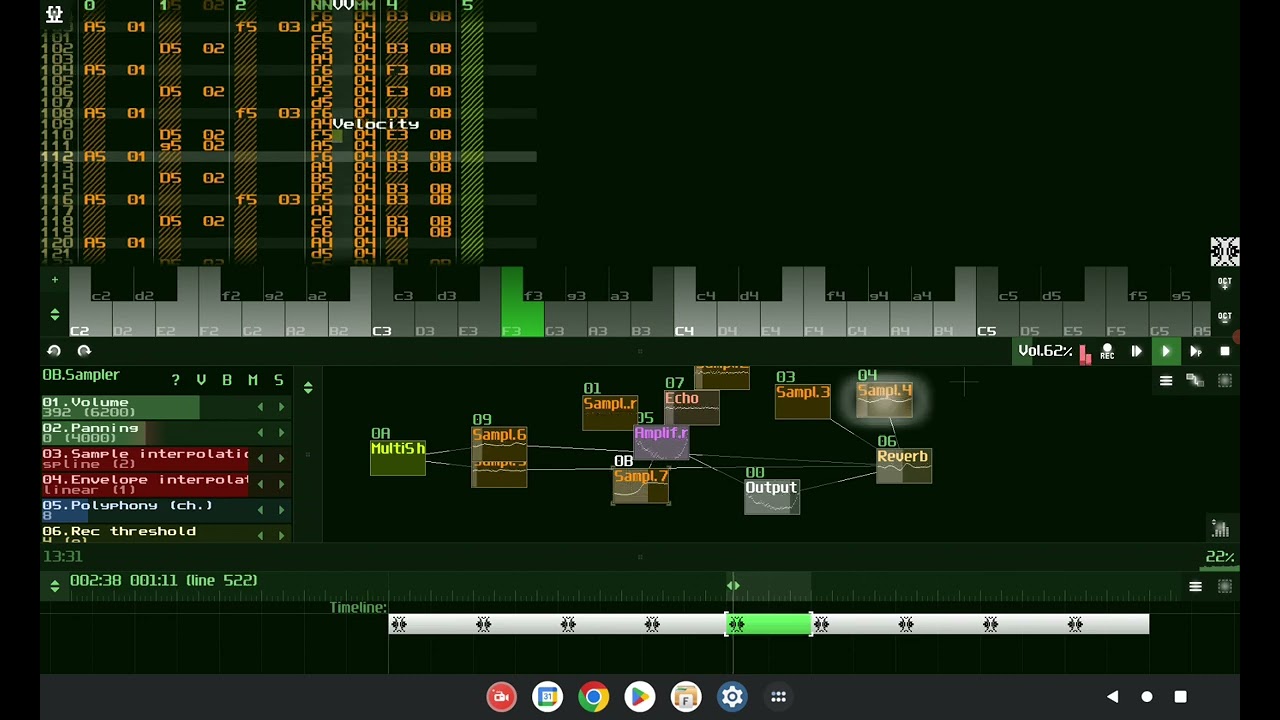Adjust the 01.Volume controller slider
1280x720 pixels.
(x=145, y=407)
